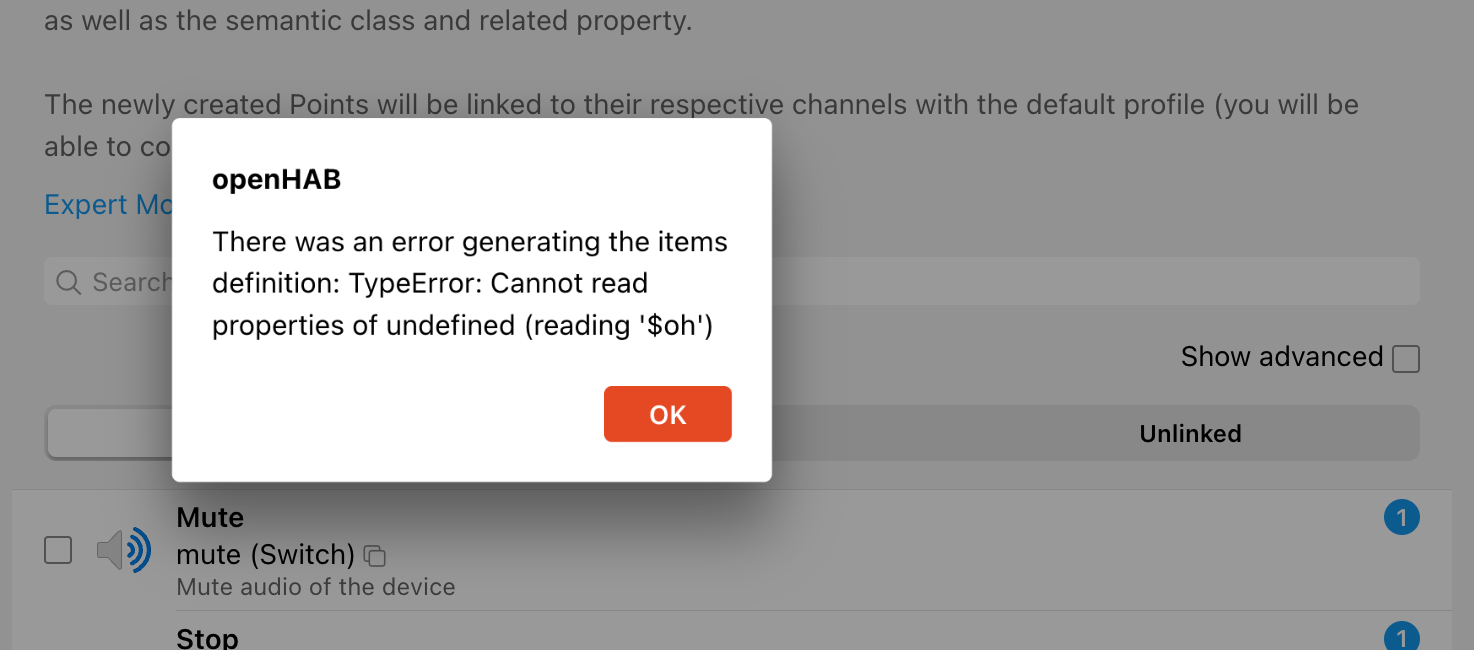Dismiss the openHAB error dialog with OK

click(x=667, y=414)
